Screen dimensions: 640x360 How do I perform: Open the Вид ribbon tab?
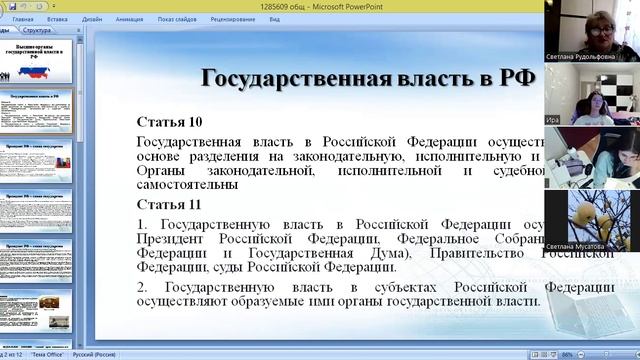pos(274,19)
